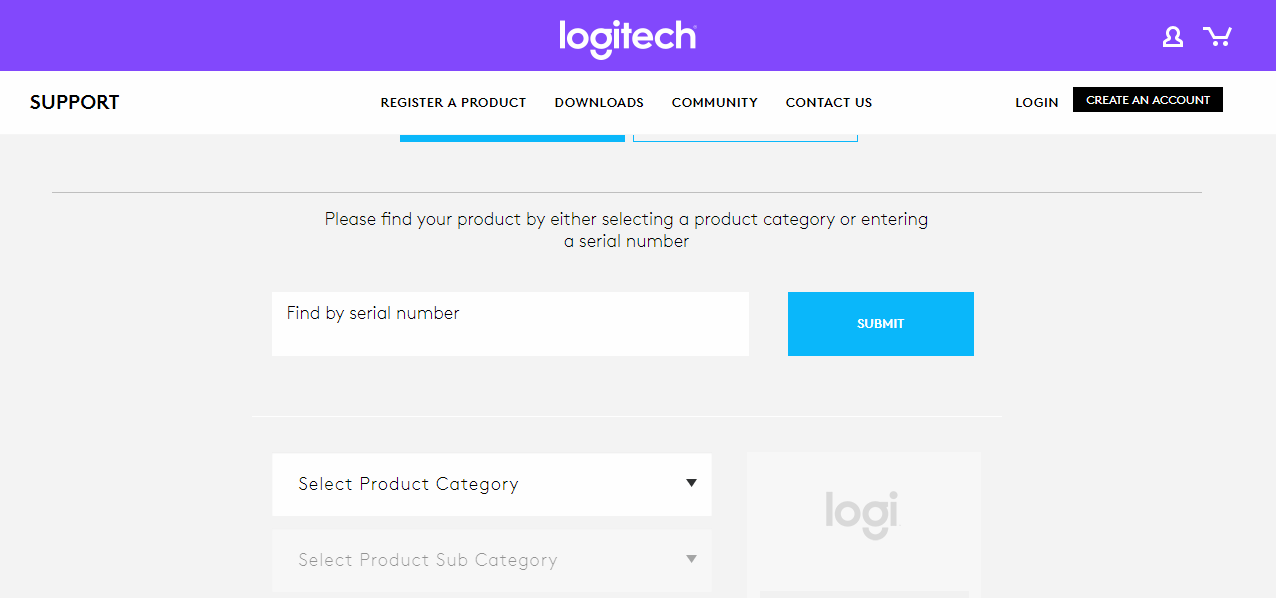Go to Register a Product
Viewport: 1276px width, 598px height.
(453, 103)
